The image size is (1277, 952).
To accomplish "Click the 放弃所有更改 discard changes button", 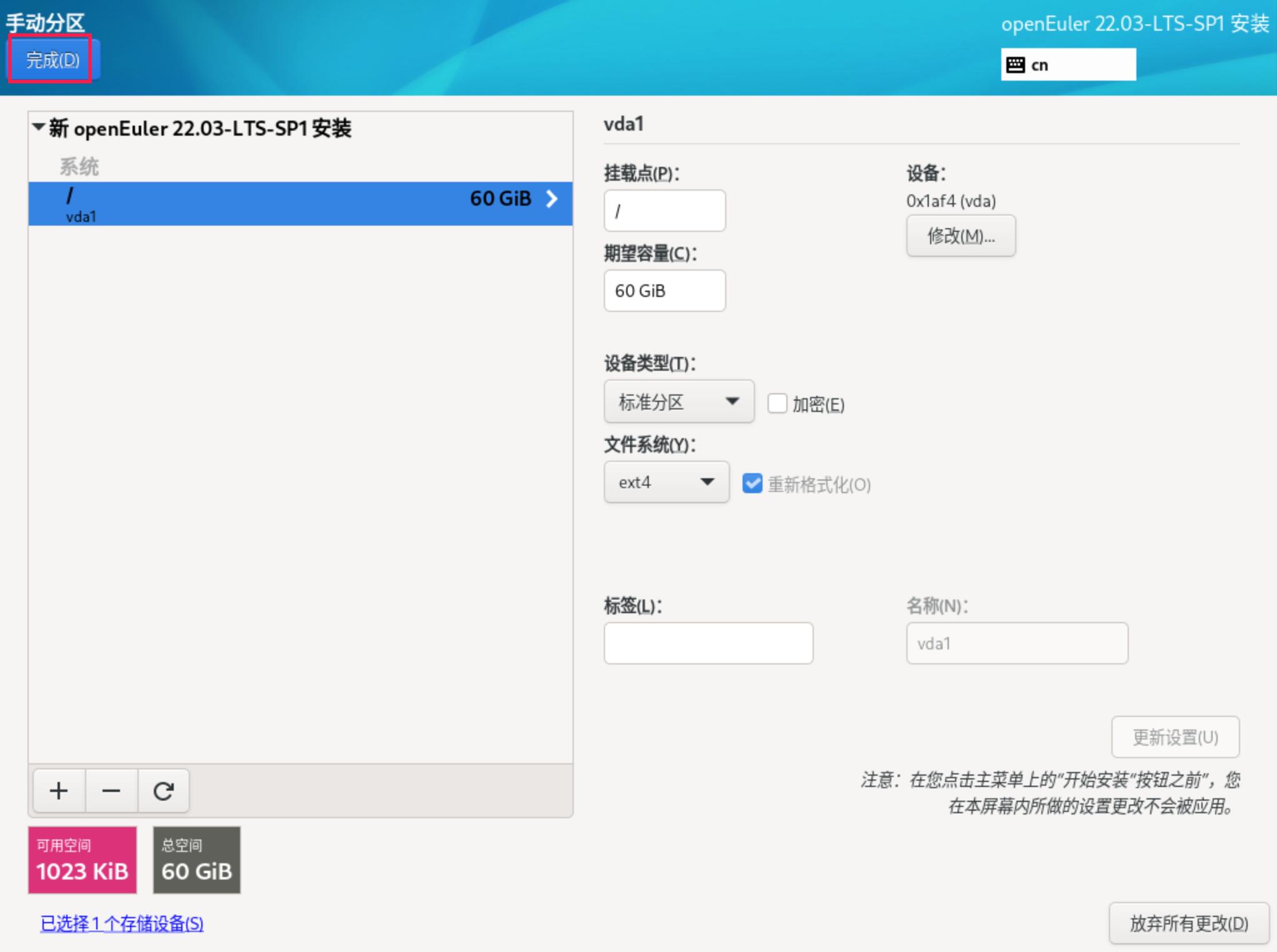I will point(1188,923).
